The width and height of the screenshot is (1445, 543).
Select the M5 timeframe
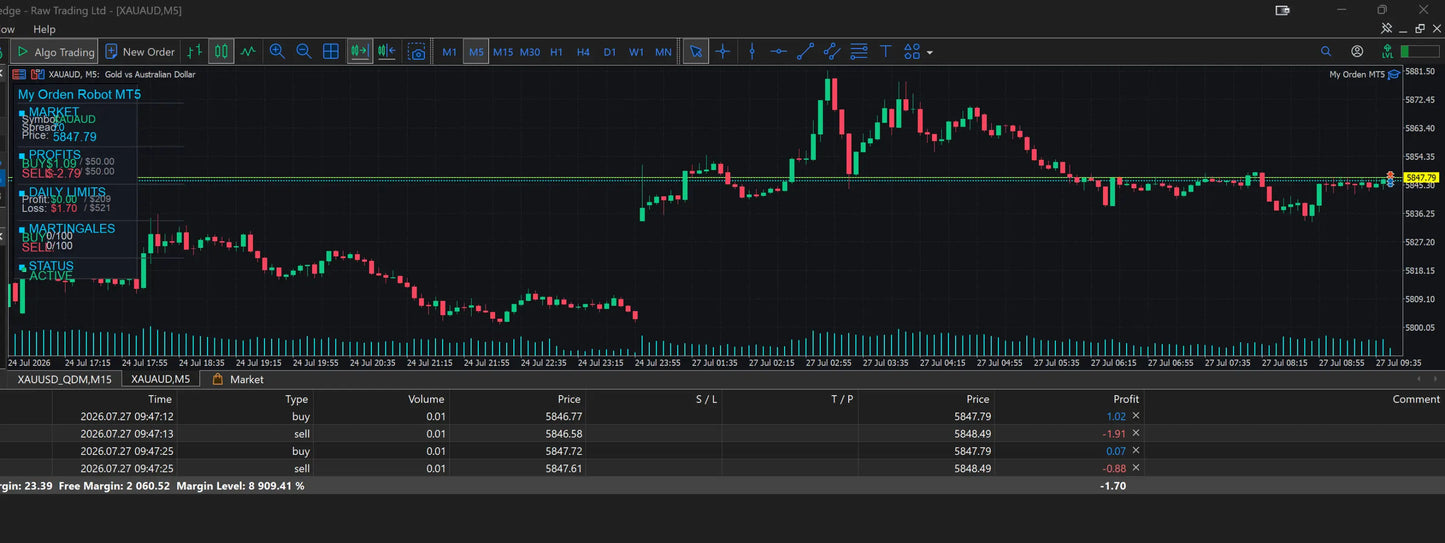point(476,52)
